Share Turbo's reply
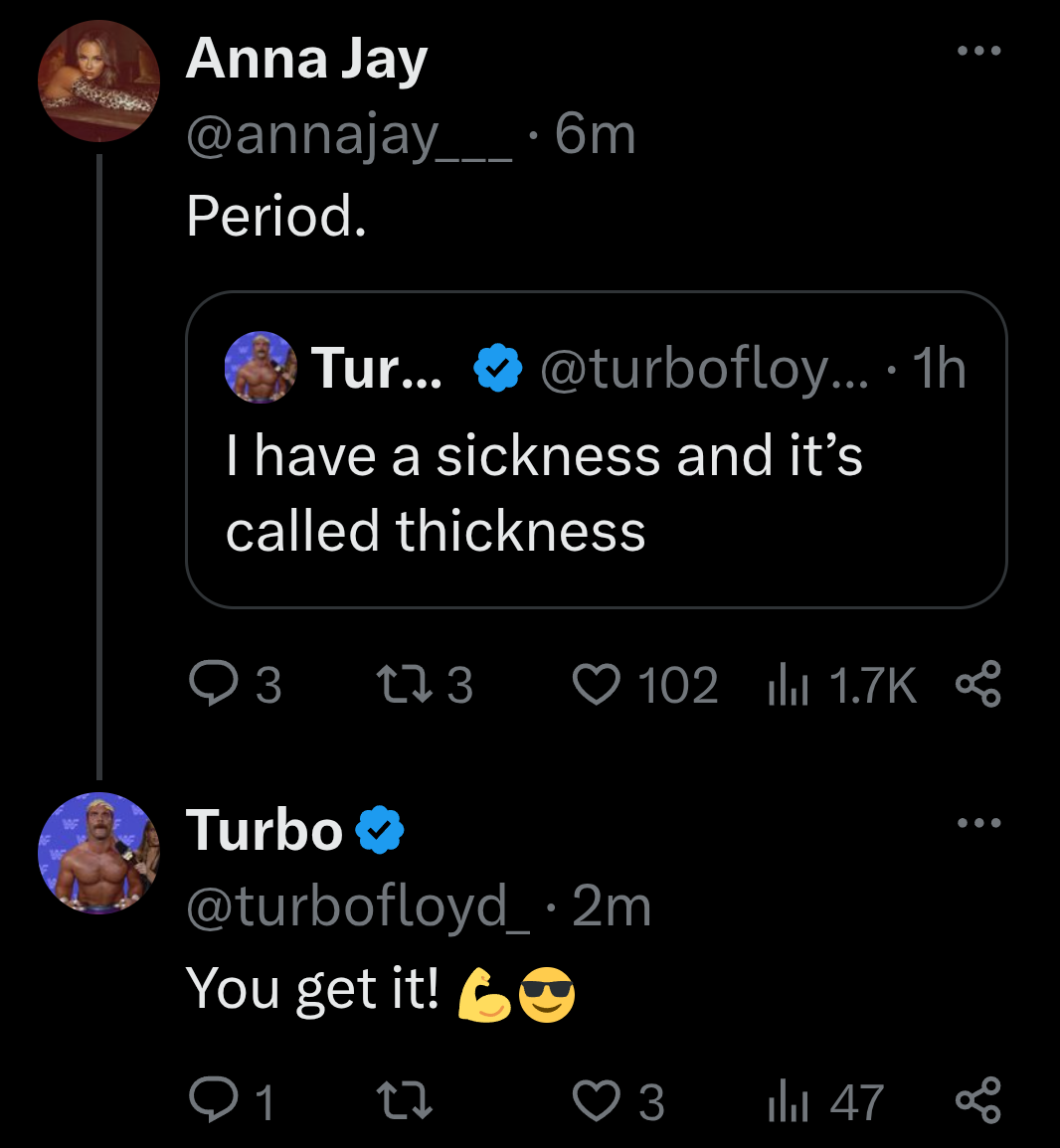 tap(977, 1101)
